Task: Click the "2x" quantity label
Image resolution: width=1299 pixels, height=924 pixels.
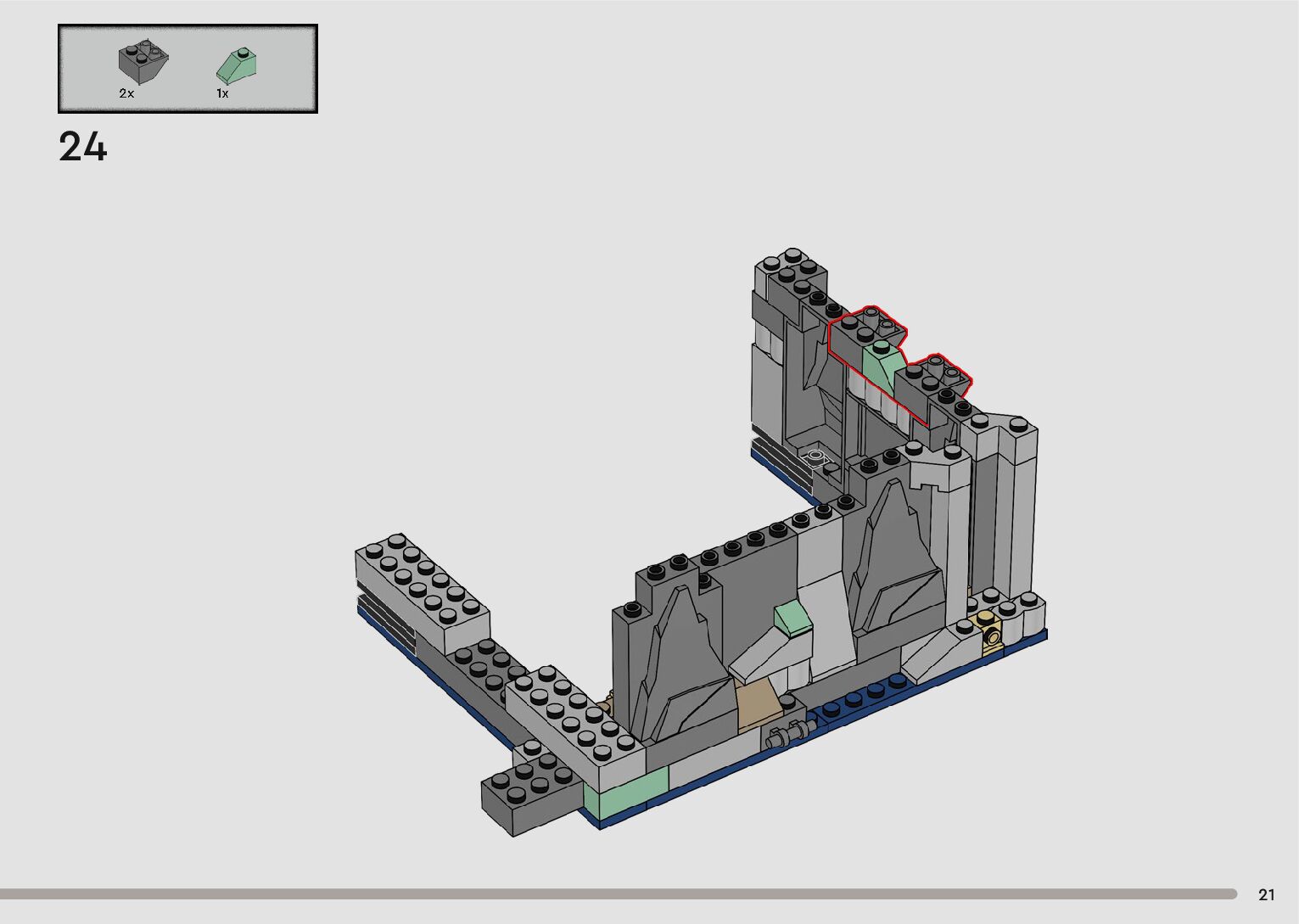Action: click(126, 94)
